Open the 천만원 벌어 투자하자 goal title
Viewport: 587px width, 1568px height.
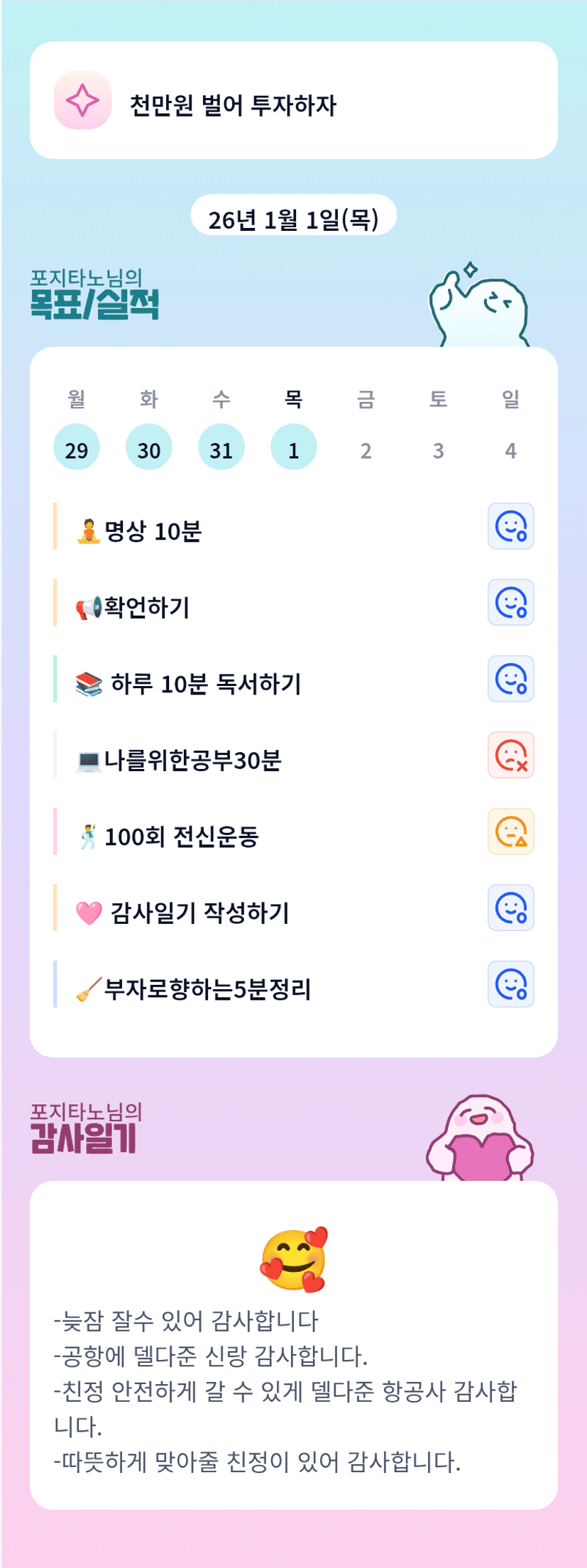coord(233,105)
